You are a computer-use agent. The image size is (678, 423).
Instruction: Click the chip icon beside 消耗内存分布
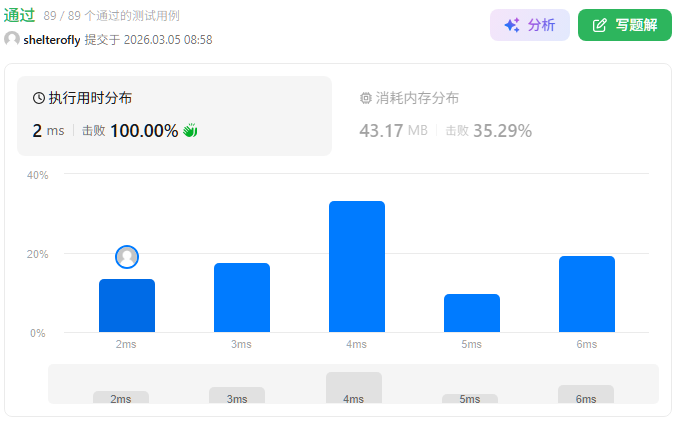click(x=366, y=98)
